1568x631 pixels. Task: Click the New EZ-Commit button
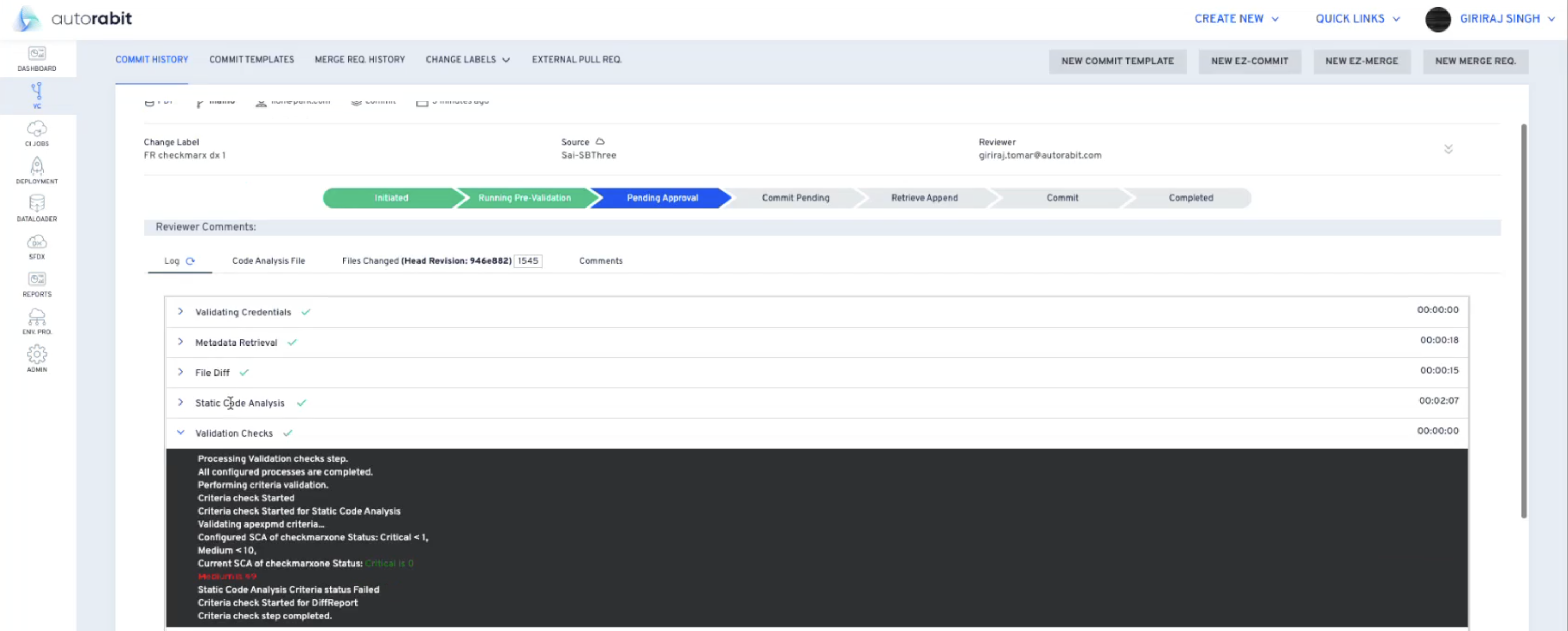(1249, 61)
